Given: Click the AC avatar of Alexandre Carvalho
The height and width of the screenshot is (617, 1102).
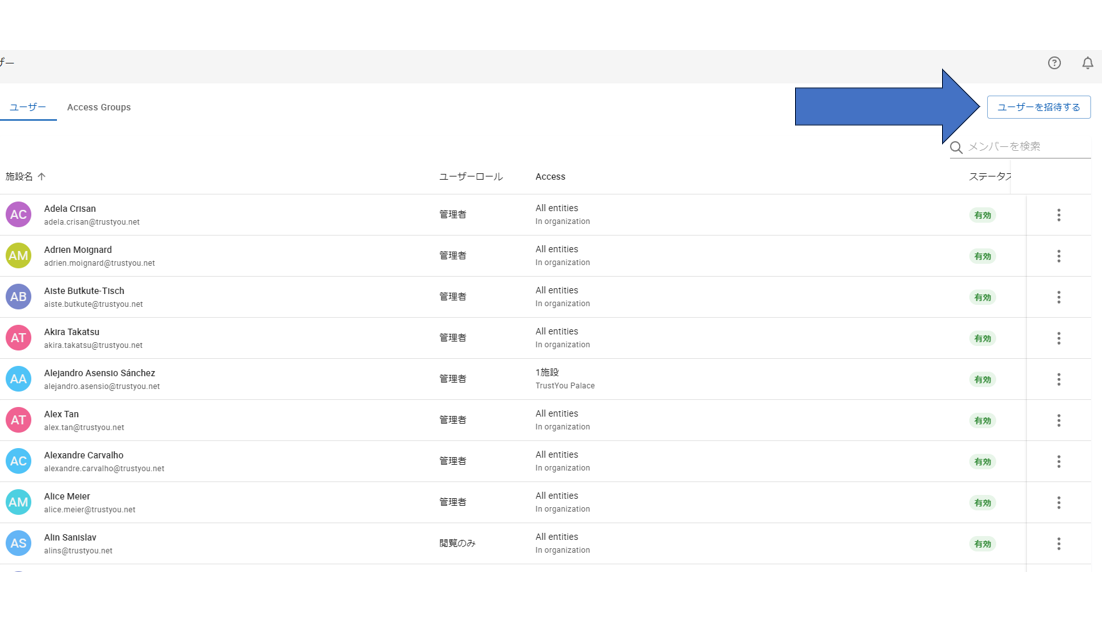Looking at the screenshot, I should [18, 461].
